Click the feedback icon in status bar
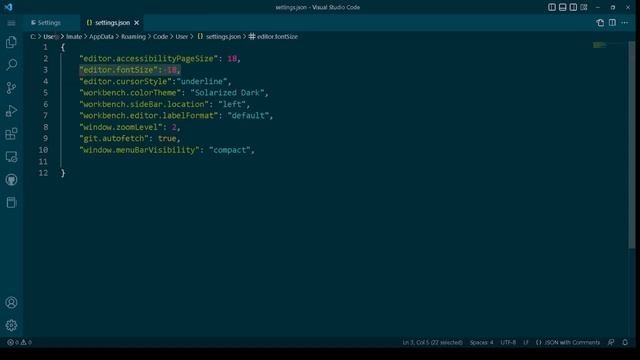 (611, 342)
